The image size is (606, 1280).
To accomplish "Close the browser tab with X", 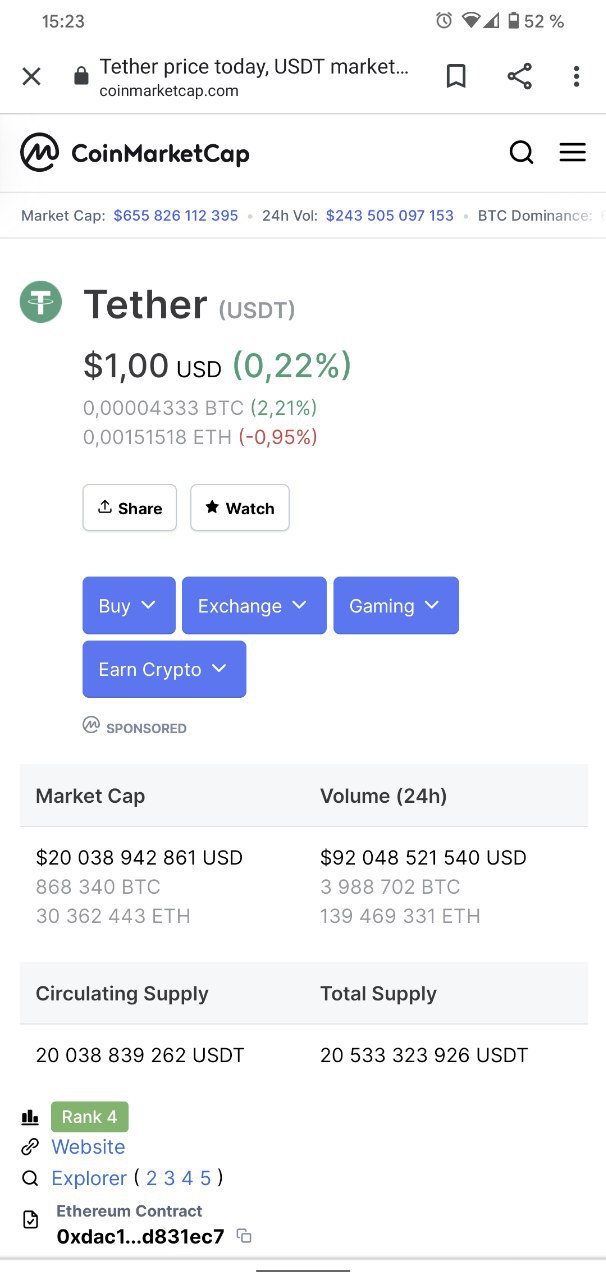I will pyautogui.click(x=31, y=76).
